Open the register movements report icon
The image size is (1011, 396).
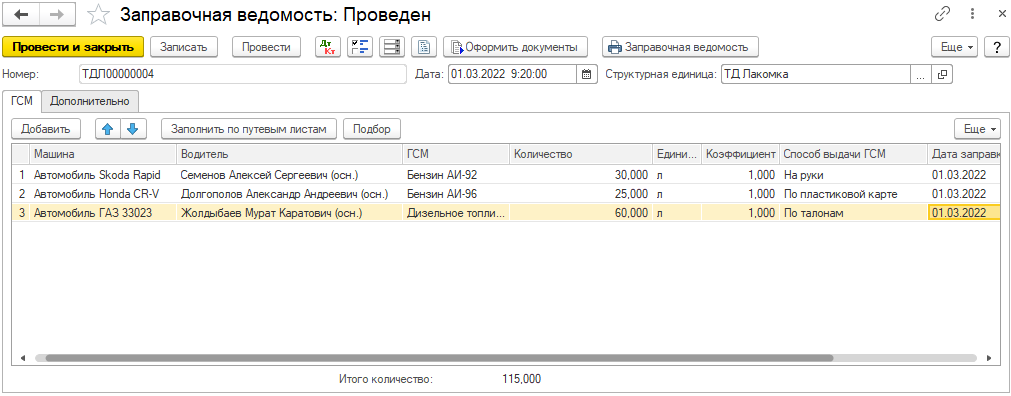pyautogui.click(x=392, y=47)
